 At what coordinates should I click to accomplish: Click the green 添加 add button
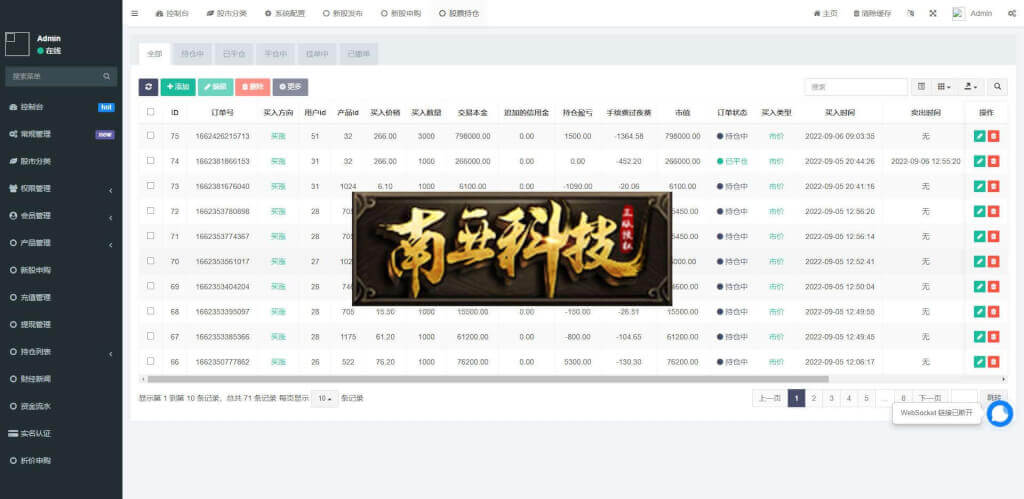pos(178,87)
